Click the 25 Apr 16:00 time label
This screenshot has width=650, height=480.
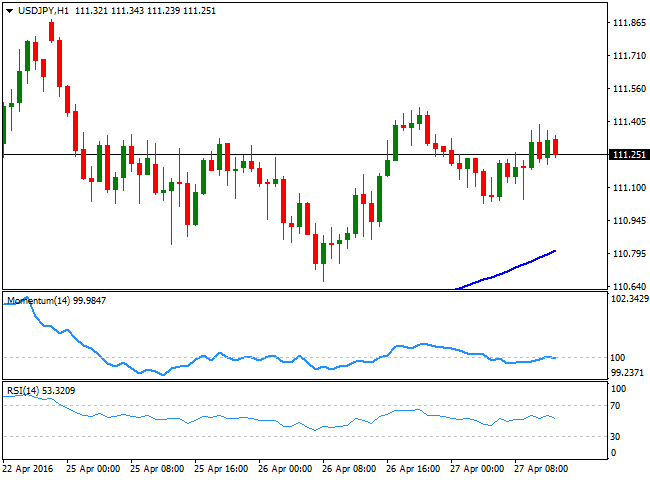click(221, 469)
